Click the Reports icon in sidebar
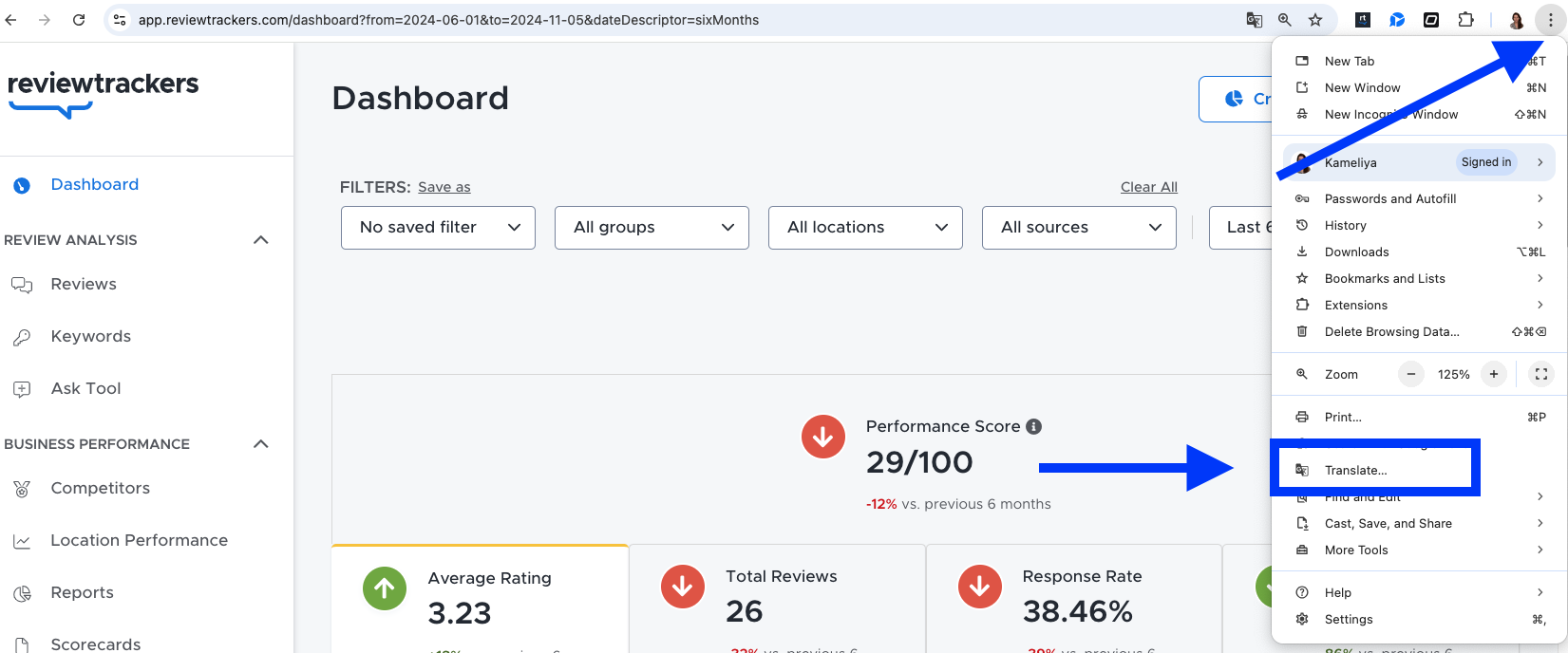Image resolution: width=1568 pixels, height=653 pixels. (x=22, y=593)
